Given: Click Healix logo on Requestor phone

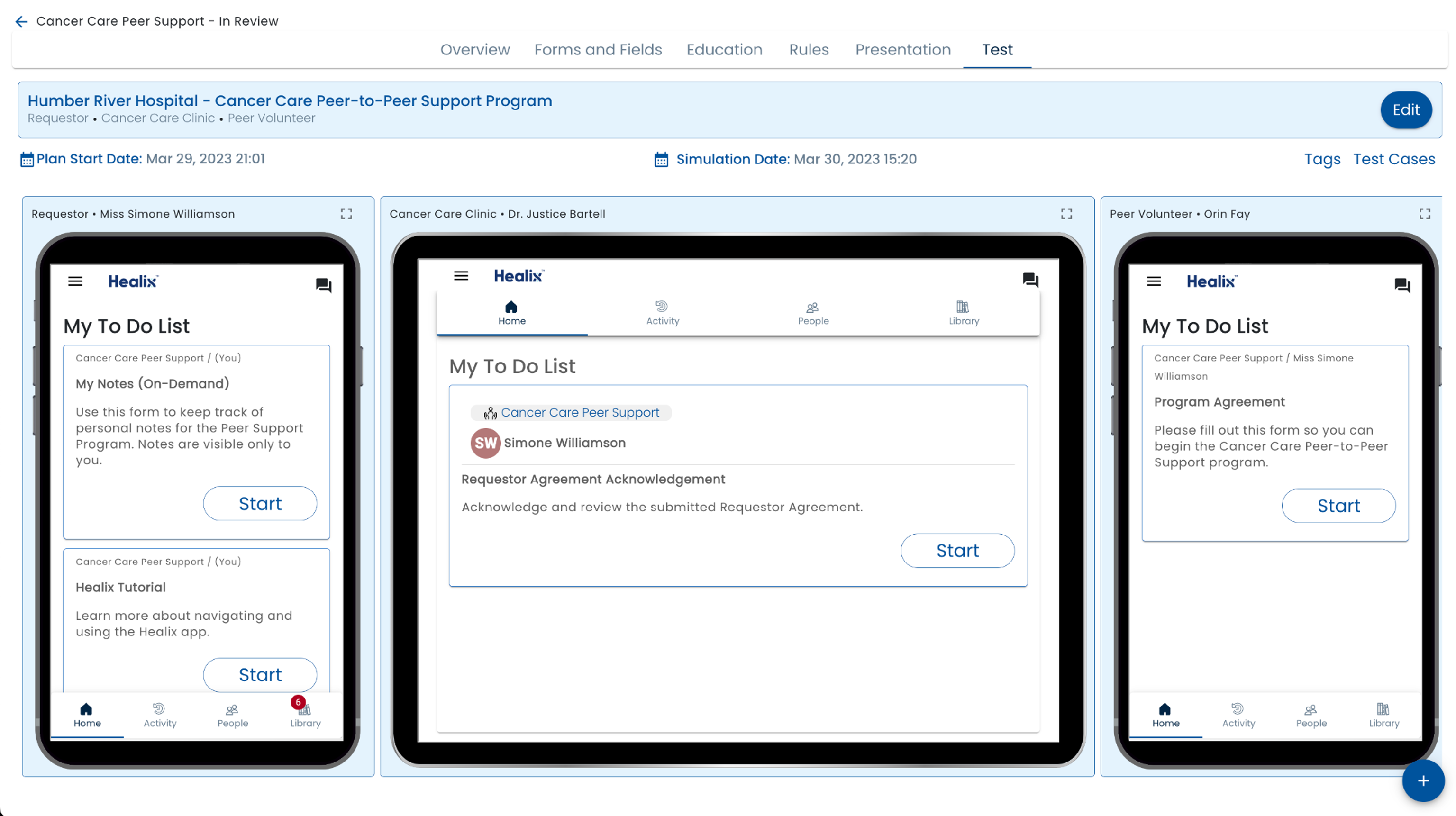Looking at the screenshot, I should click(x=133, y=281).
